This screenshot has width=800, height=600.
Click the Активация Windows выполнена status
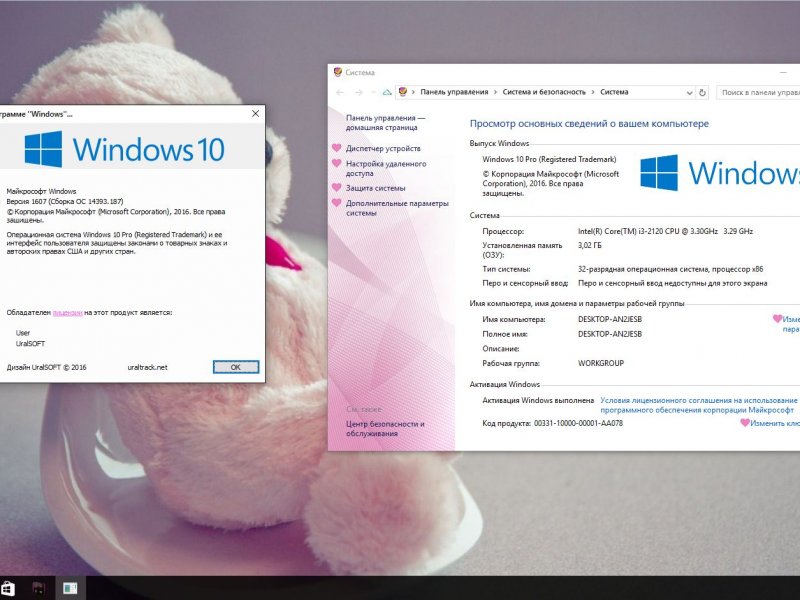pos(538,401)
